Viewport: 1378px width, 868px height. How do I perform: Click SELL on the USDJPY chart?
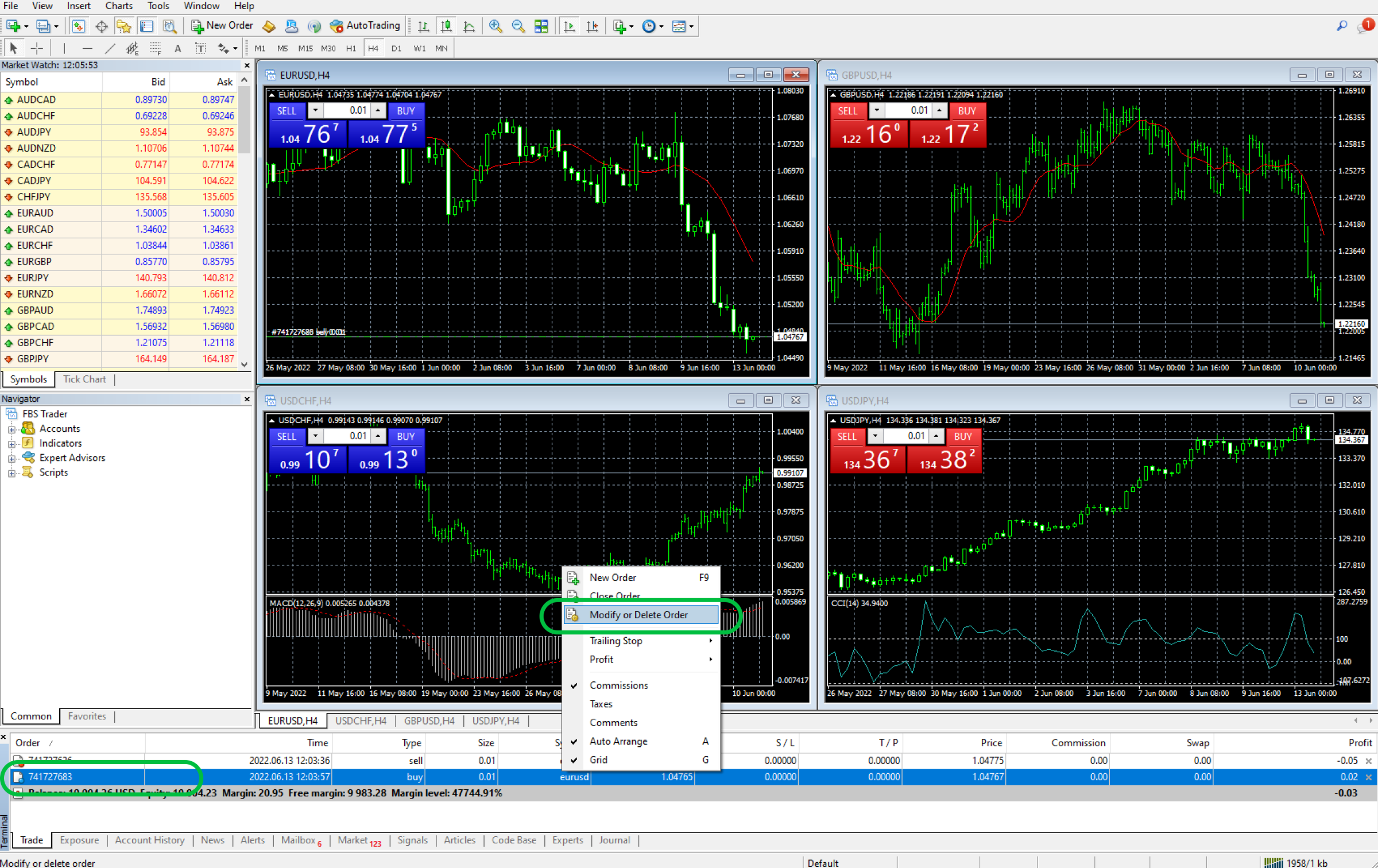coord(847,437)
